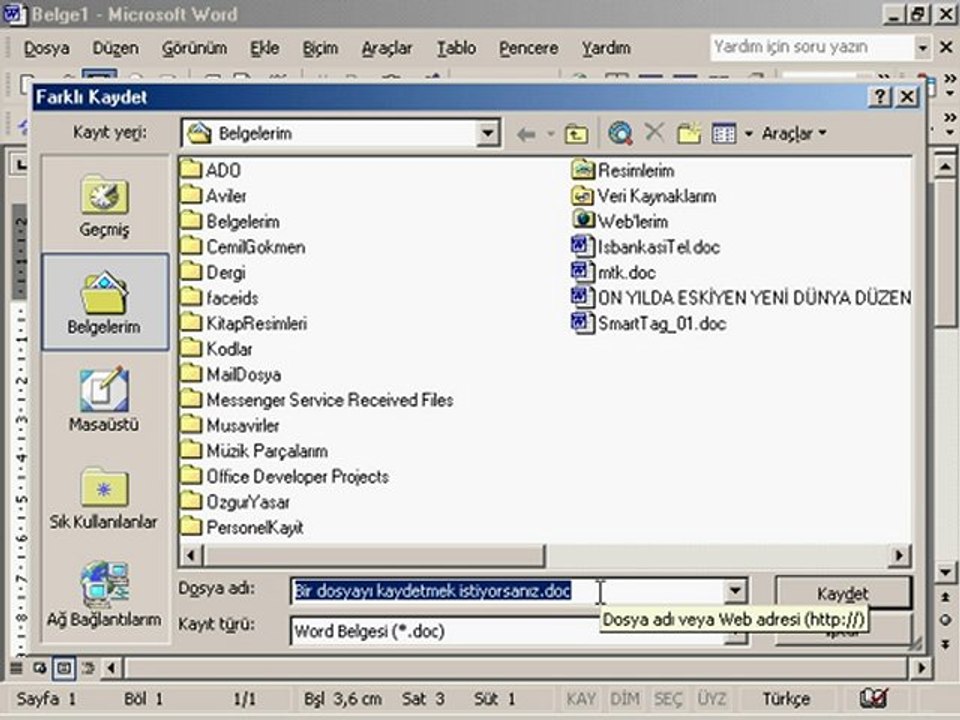The height and width of the screenshot is (720, 960).
Task: Select the OzgurYasar folder
Action: pos(236,502)
